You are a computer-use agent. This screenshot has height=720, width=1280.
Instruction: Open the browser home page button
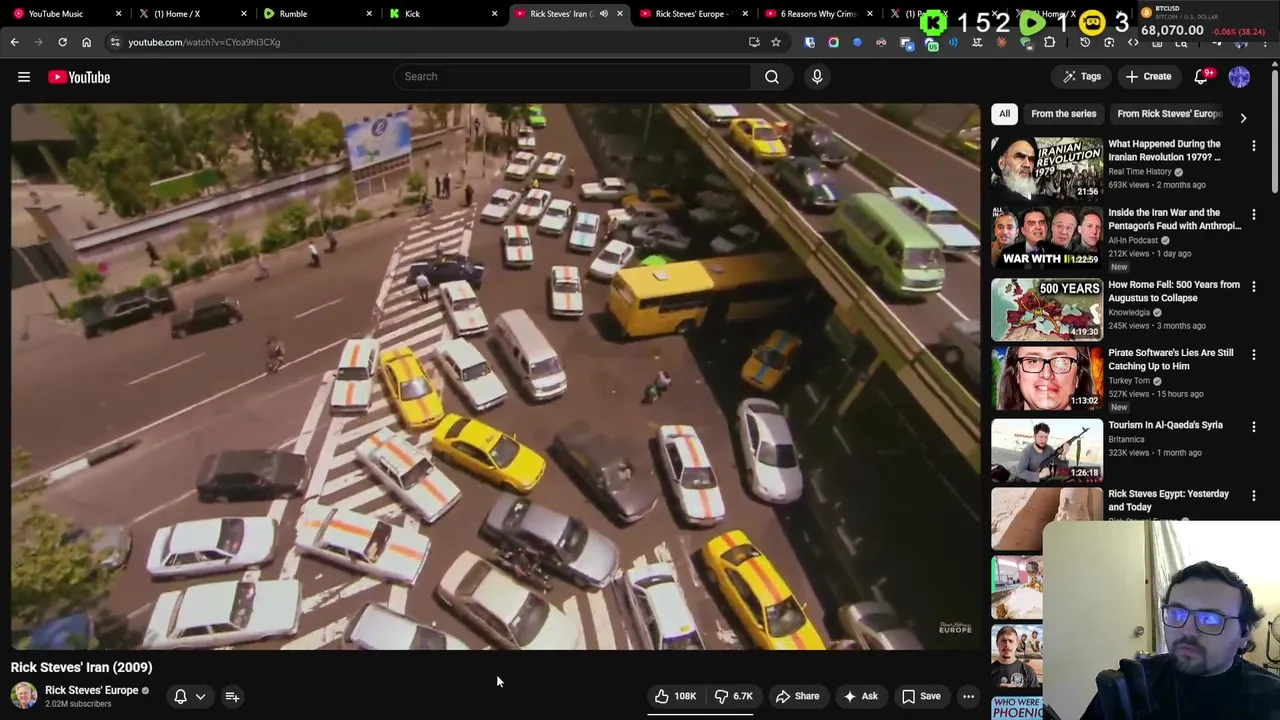tap(86, 42)
